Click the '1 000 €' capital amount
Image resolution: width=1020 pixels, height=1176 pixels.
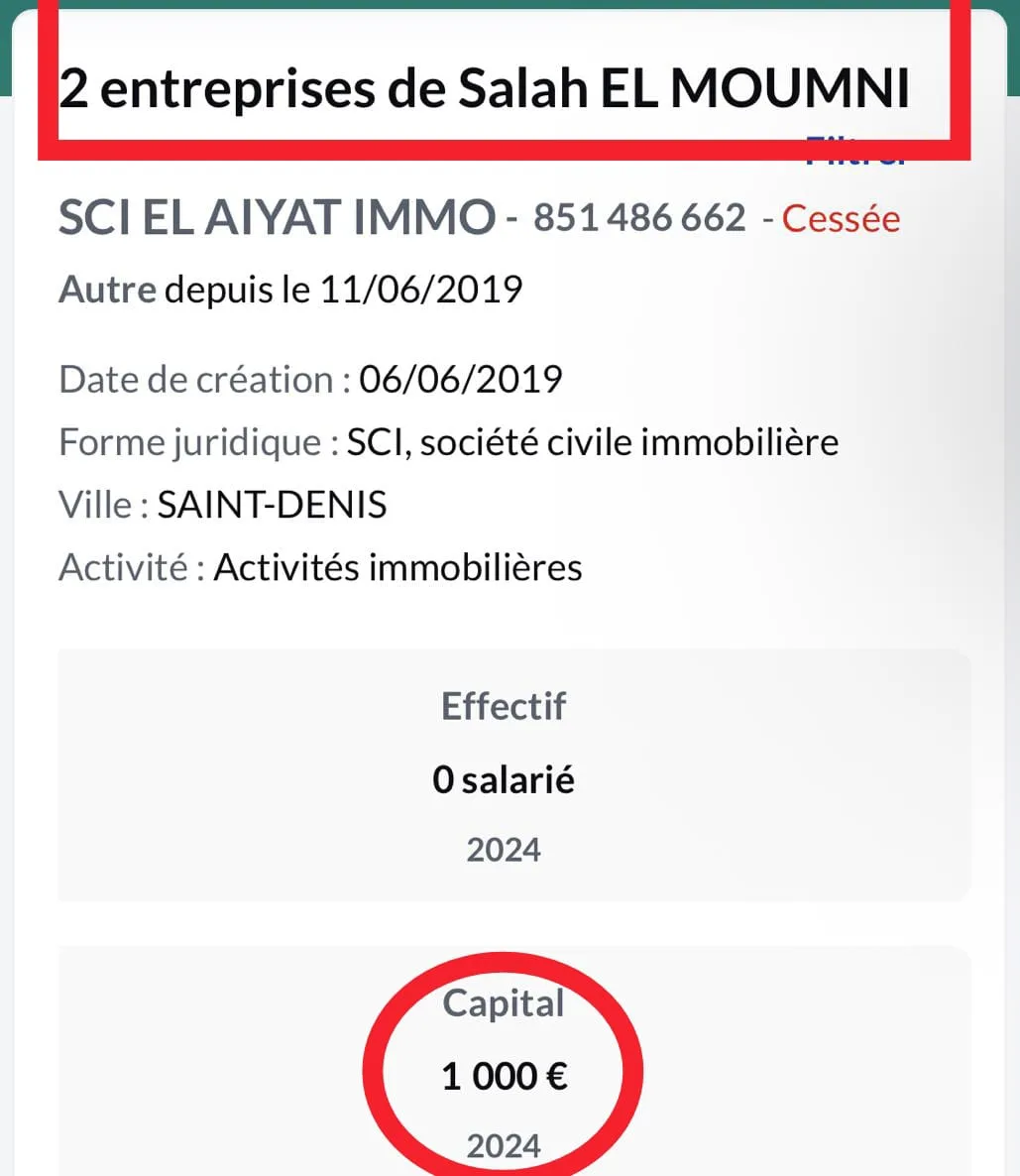[x=504, y=1076]
